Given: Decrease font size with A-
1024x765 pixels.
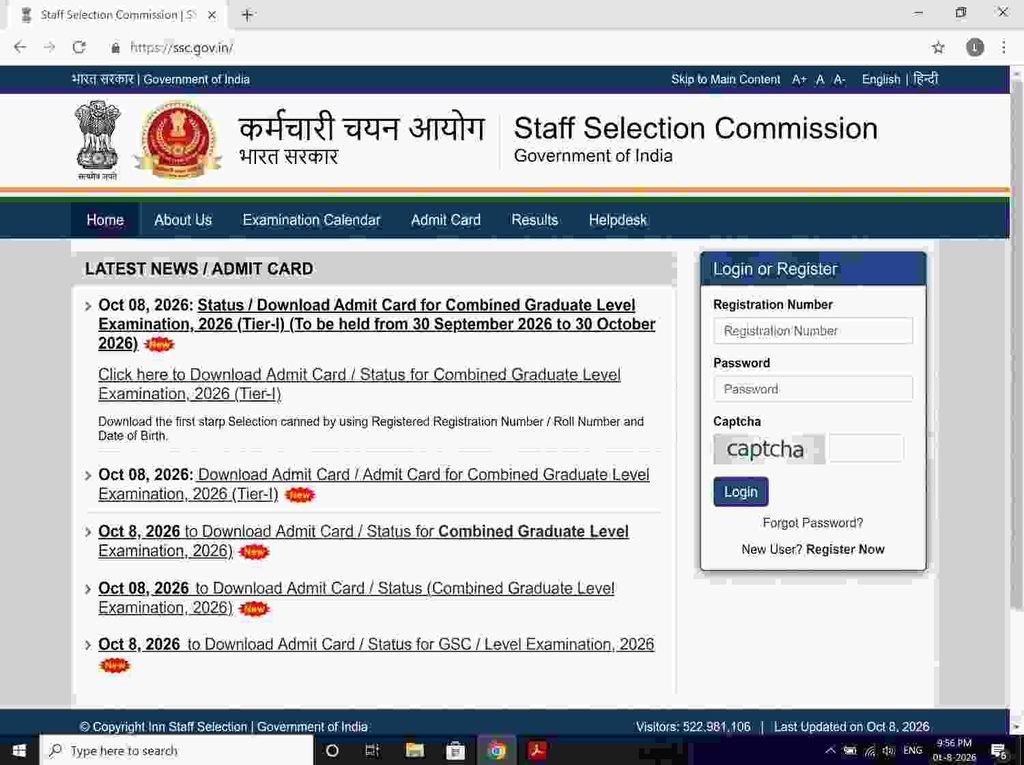Looking at the screenshot, I should point(839,80).
